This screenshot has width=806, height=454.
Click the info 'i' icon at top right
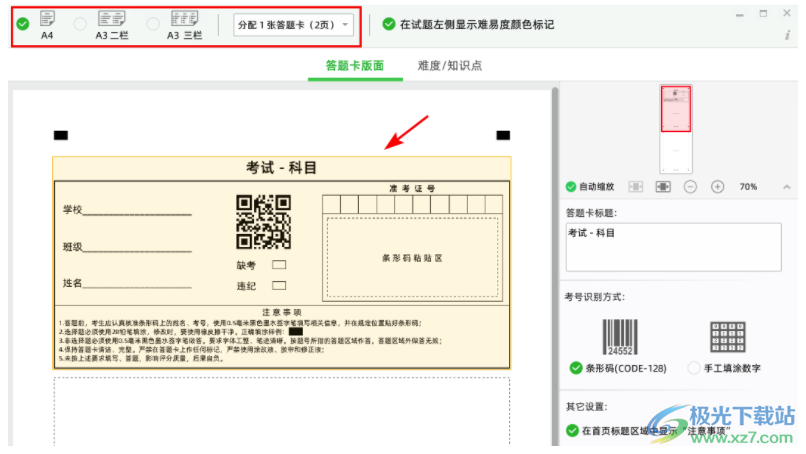click(x=787, y=35)
